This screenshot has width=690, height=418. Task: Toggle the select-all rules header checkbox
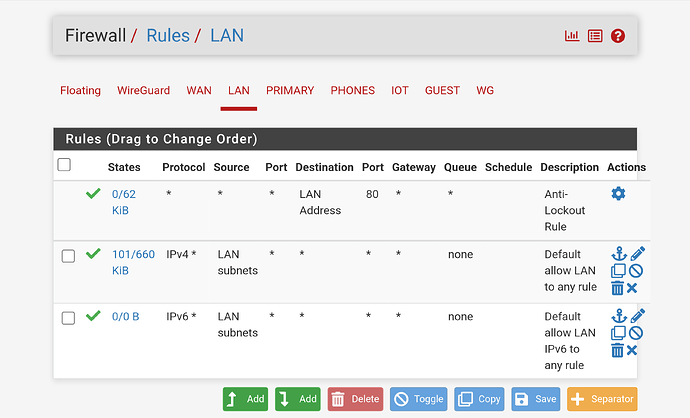[65, 165]
